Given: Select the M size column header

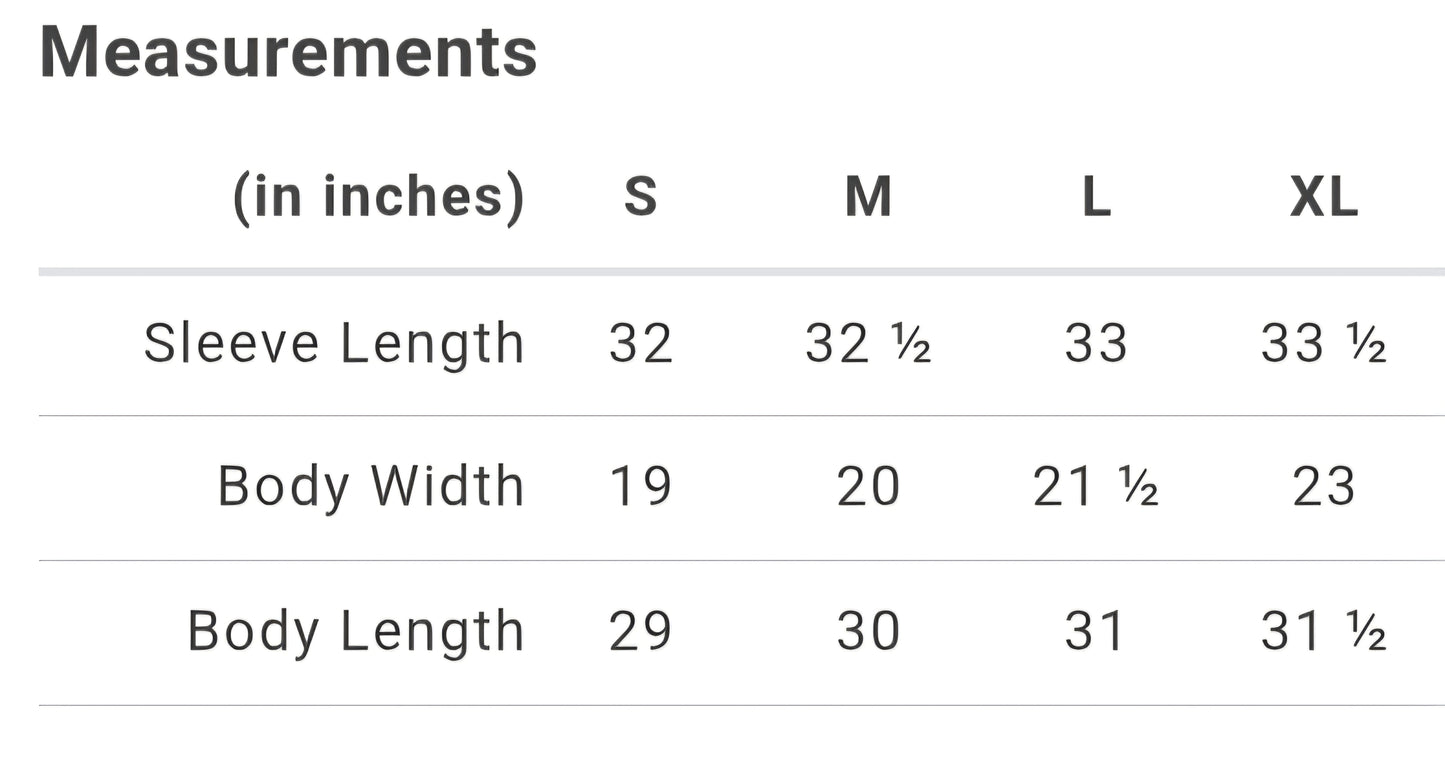Looking at the screenshot, I should pos(868,196).
